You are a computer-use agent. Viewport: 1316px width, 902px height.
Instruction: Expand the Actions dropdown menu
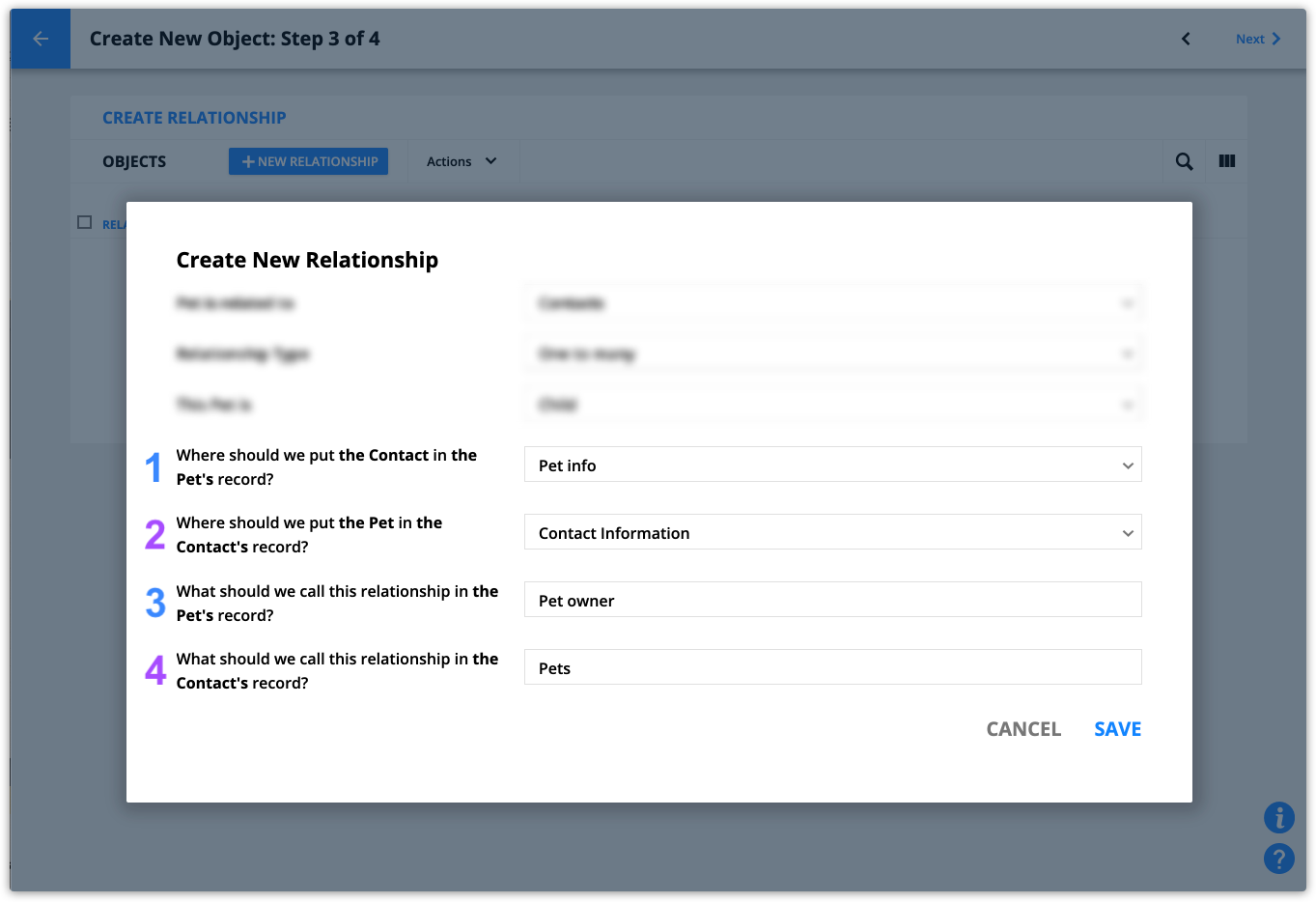[x=462, y=161]
